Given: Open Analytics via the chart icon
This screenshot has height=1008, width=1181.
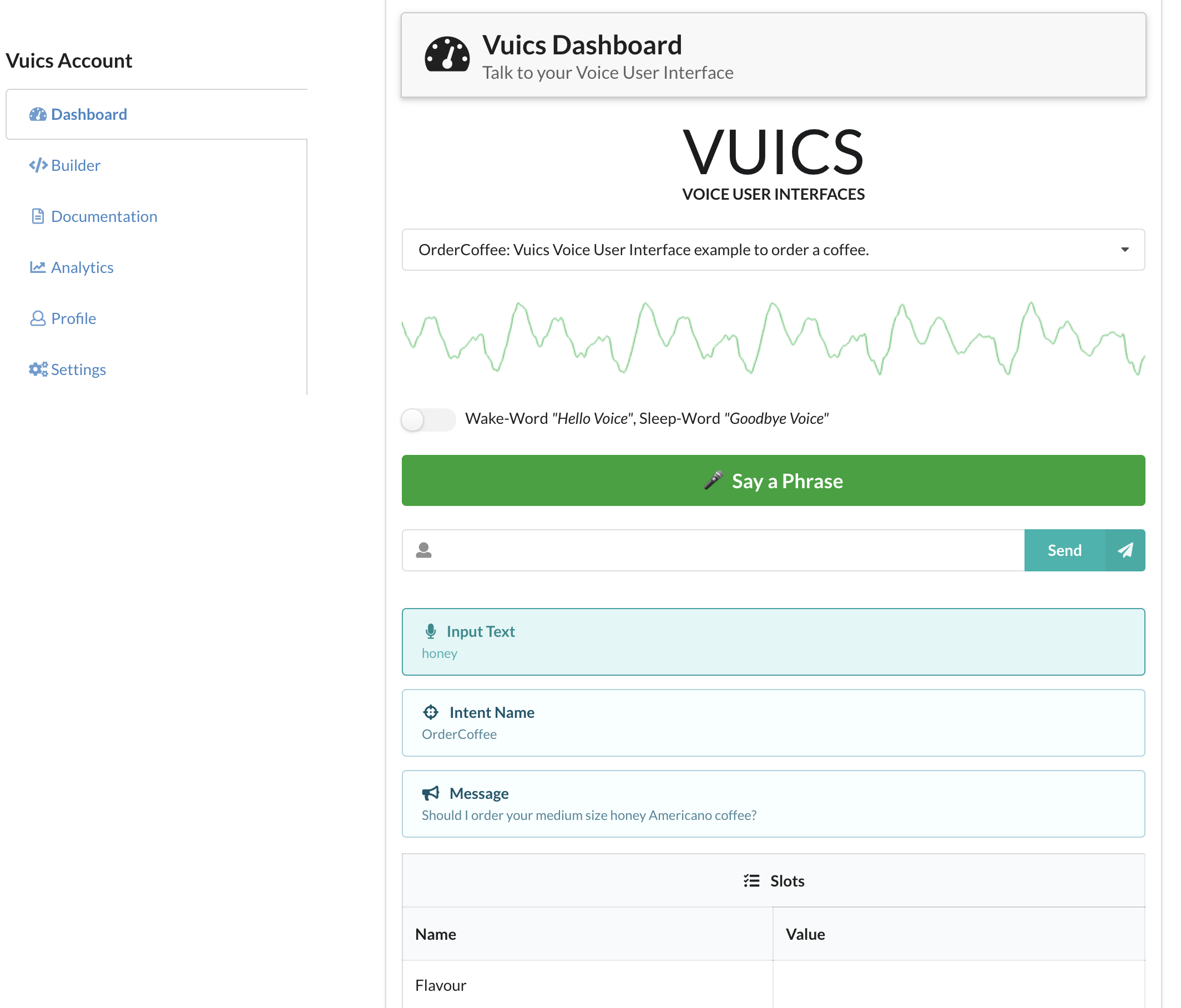Looking at the screenshot, I should 38,267.
